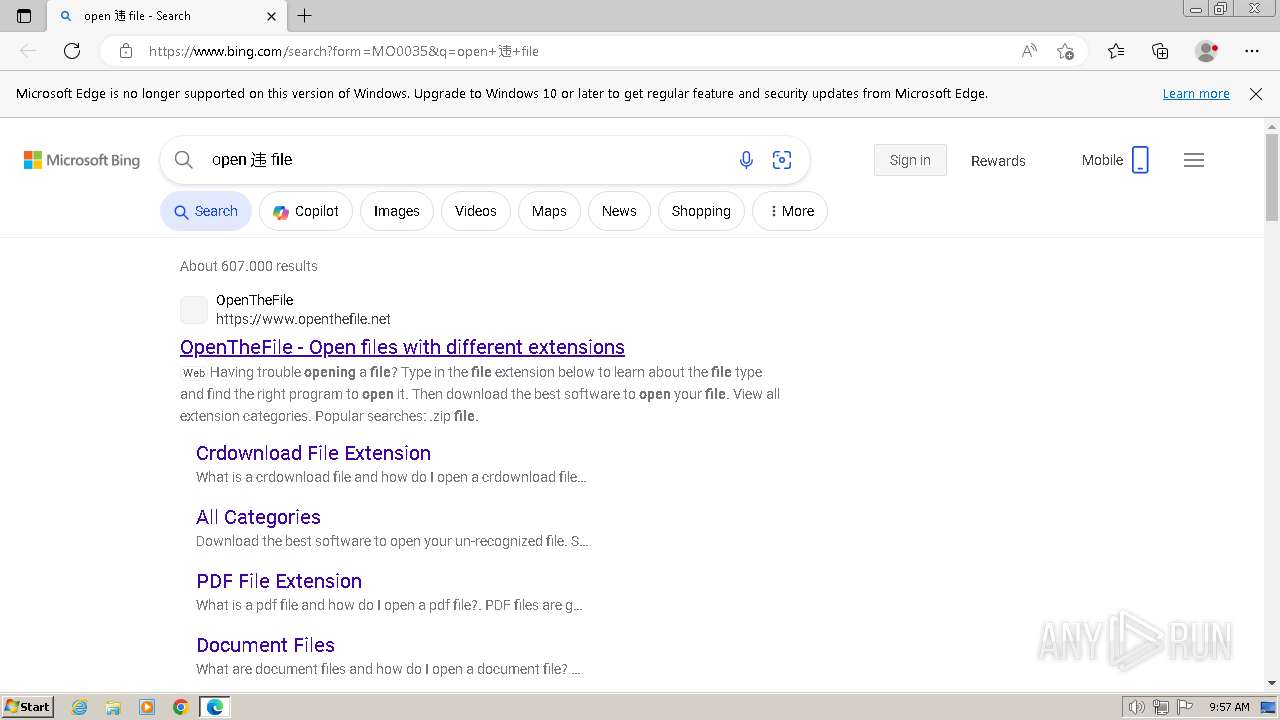Open File Explorer from taskbar
The image size is (1280, 720).
(x=113, y=707)
